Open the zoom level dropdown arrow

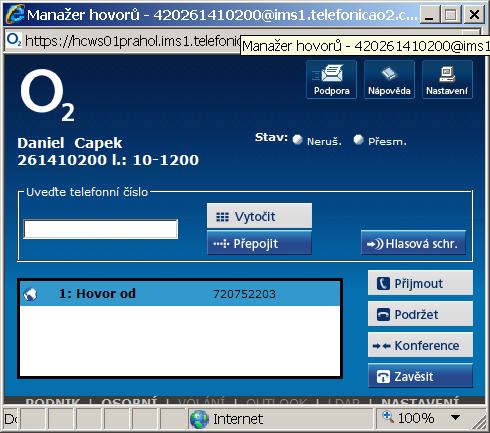point(455,417)
